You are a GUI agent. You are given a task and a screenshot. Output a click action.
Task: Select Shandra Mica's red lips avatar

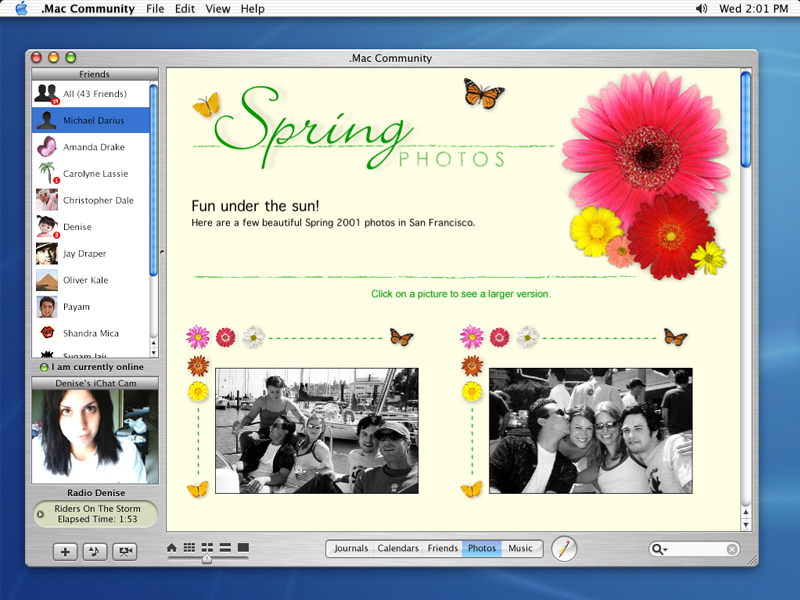click(x=47, y=333)
